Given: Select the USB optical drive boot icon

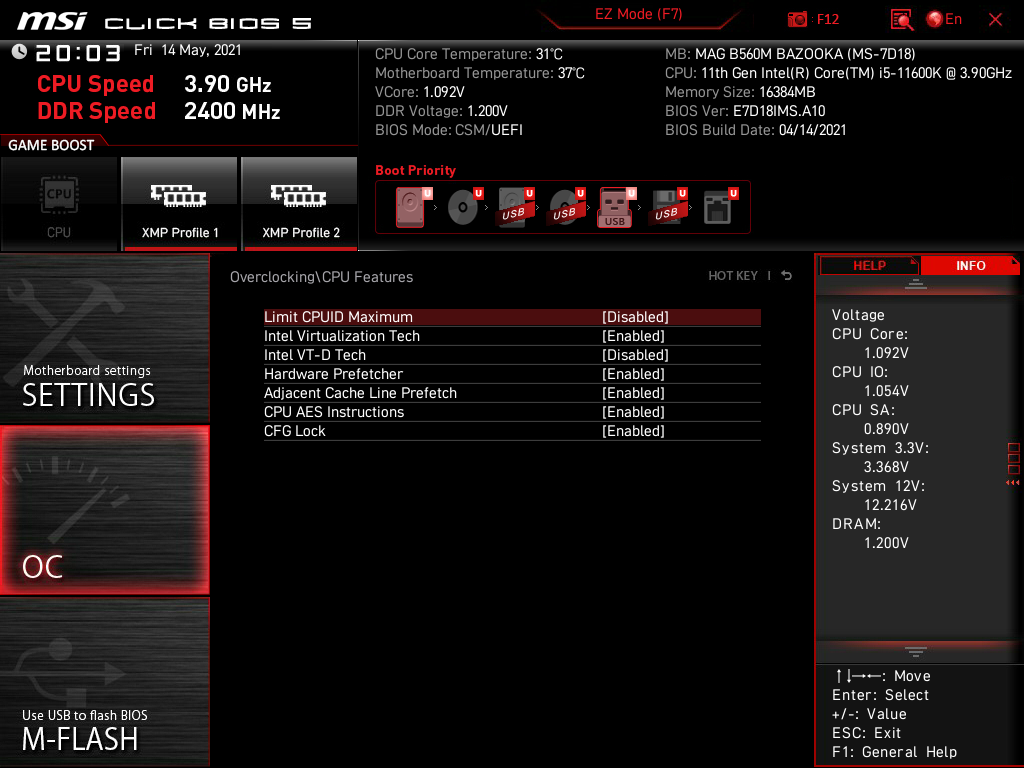Looking at the screenshot, I should click(566, 207).
